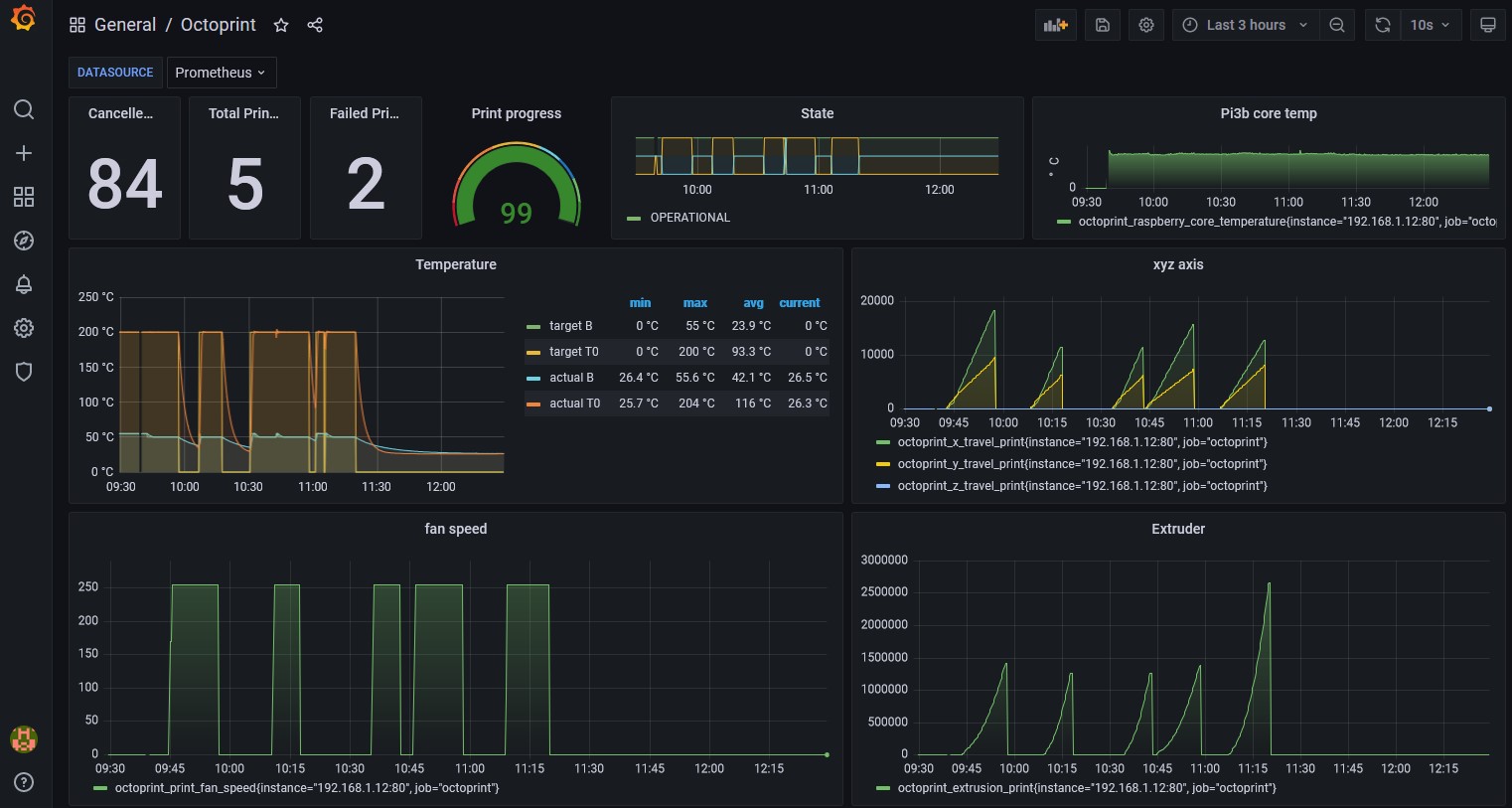Open the fan speed panel title menu

pos(456,529)
